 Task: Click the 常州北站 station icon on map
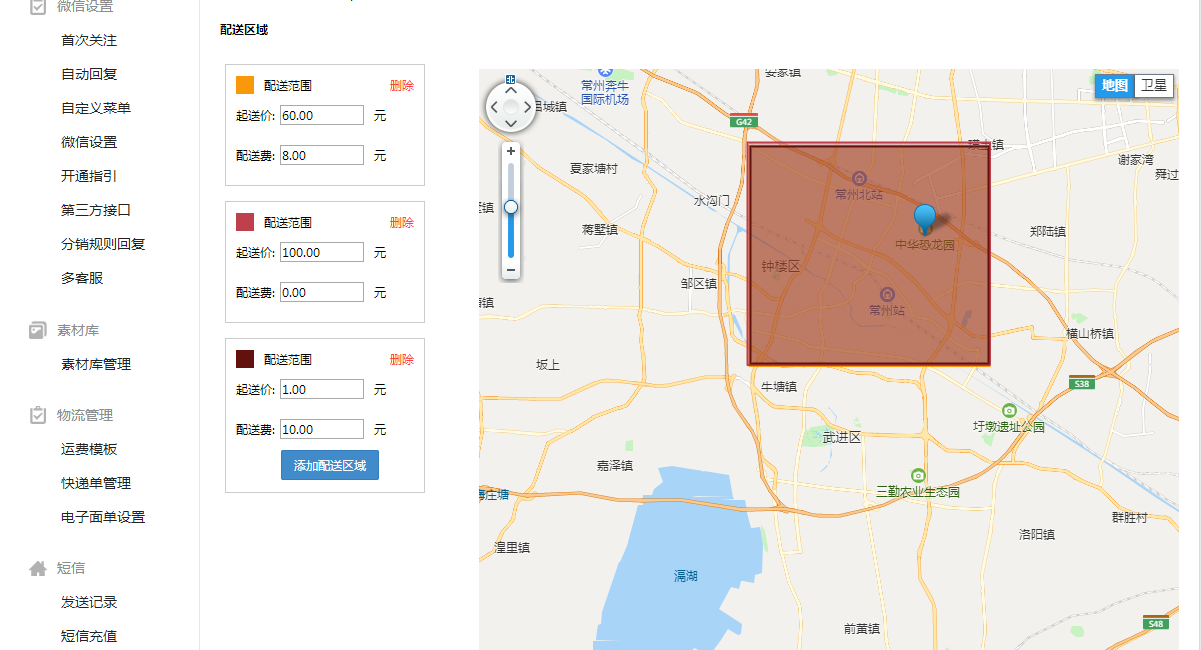point(859,178)
